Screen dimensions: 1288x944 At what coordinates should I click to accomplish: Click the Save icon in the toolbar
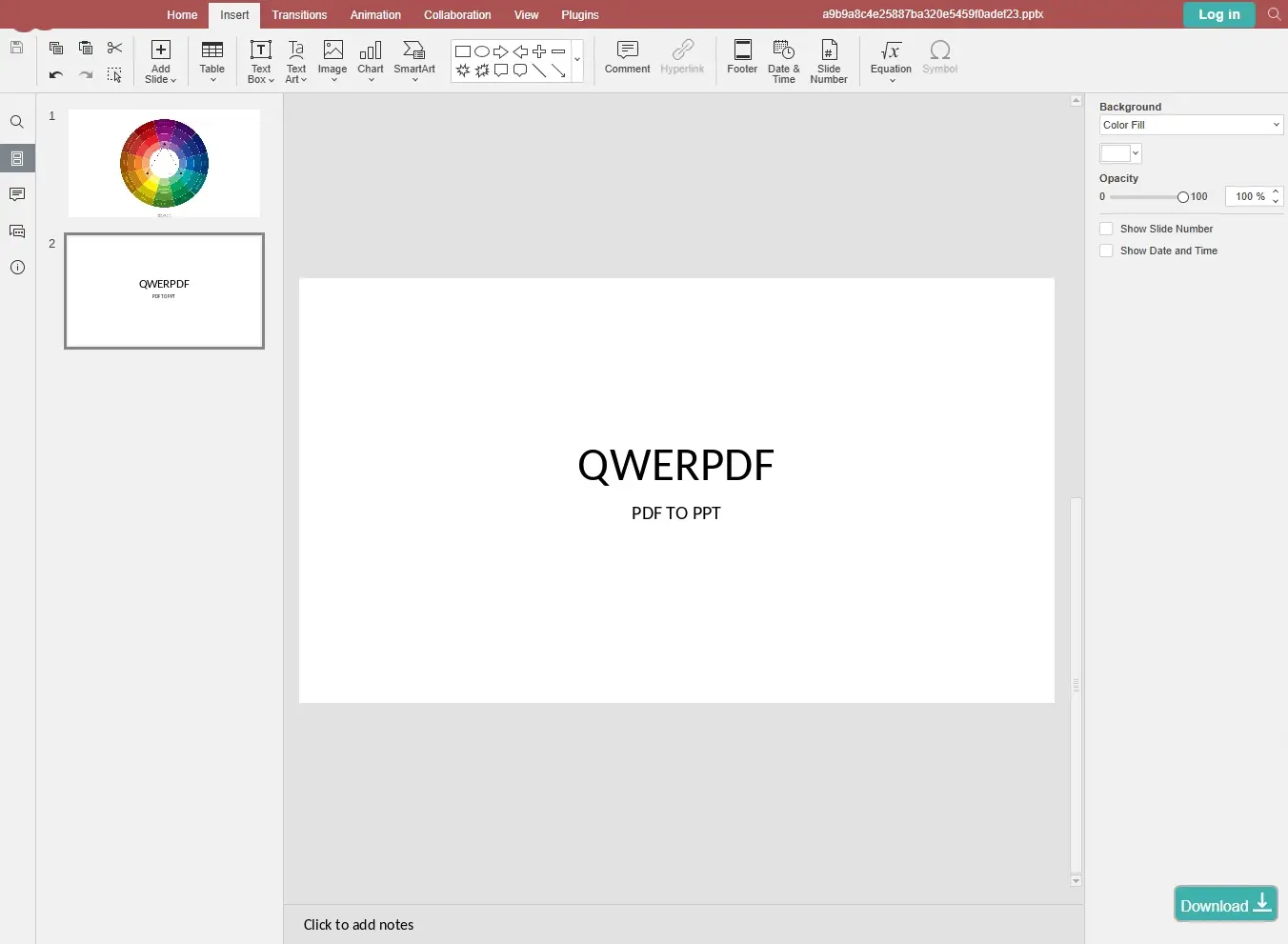(x=16, y=48)
